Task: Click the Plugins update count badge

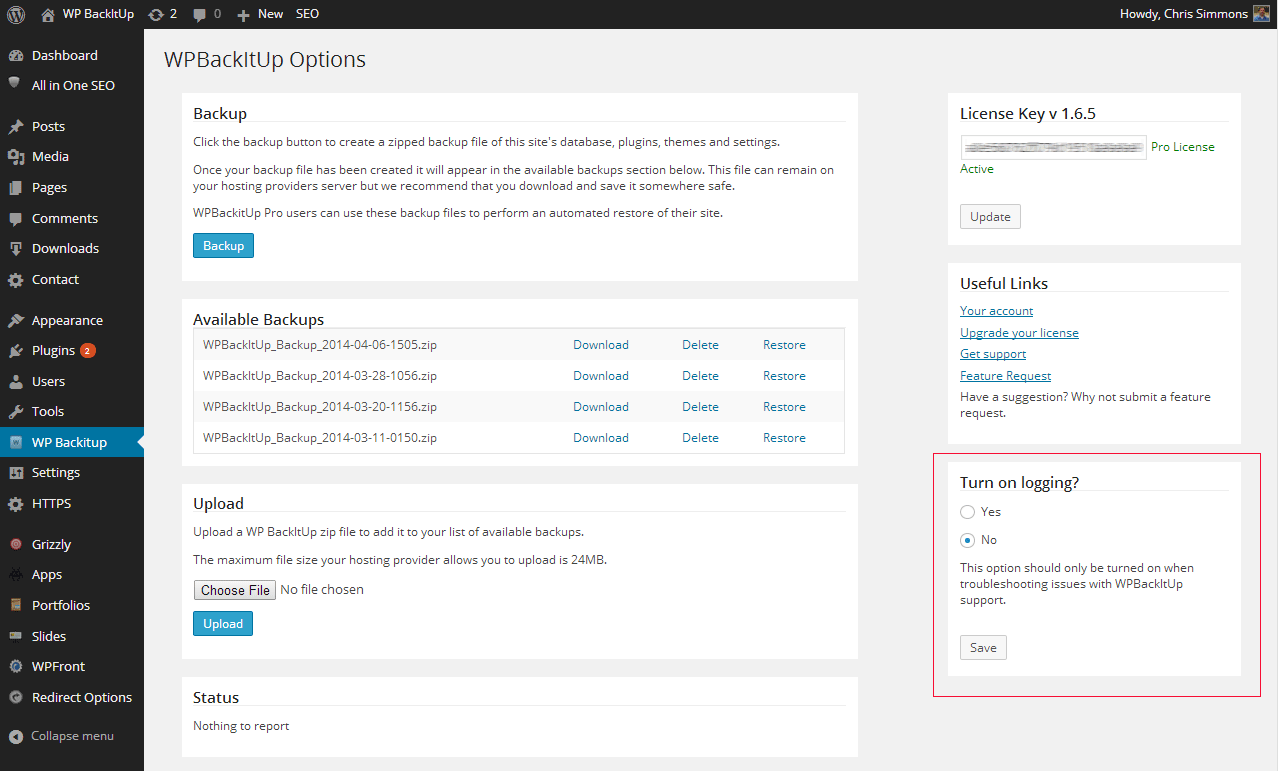Action: [88, 351]
